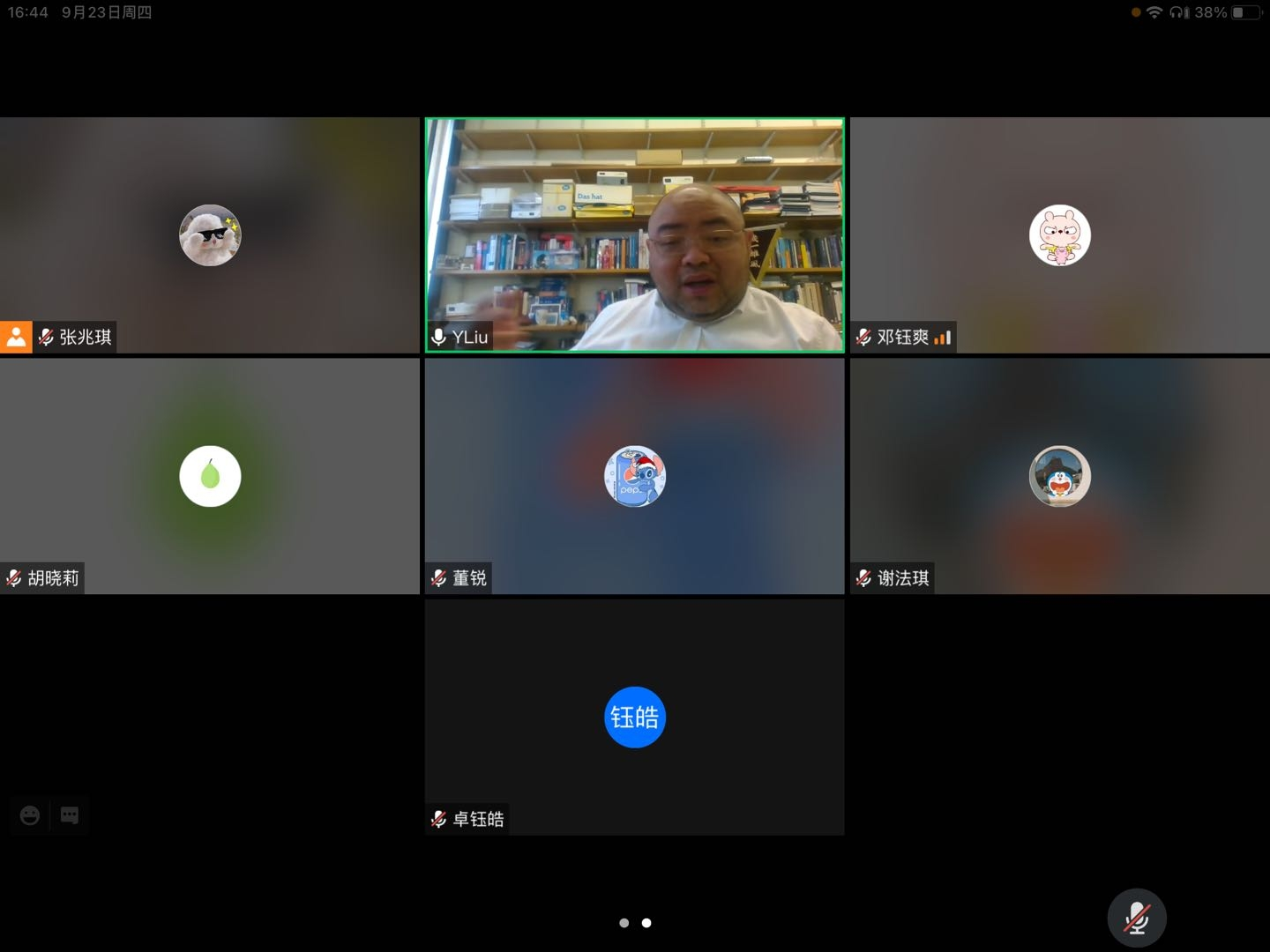Click the orange host icon beside 张兆琪
The width and height of the screenshot is (1270, 952).
coord(16,337)
